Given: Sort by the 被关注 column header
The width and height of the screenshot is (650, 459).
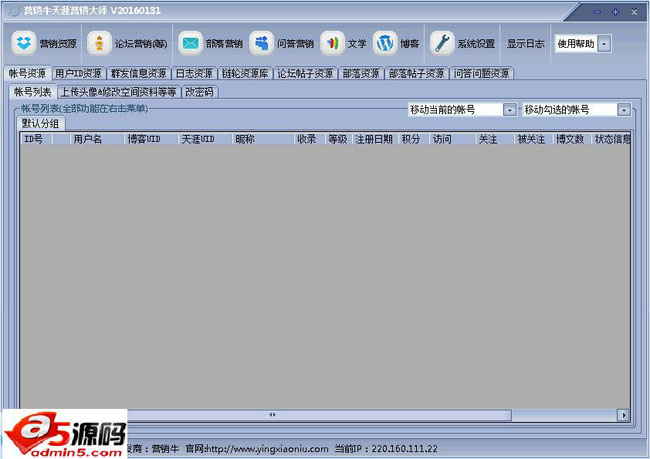Looking at the screenshot, I should pos(534,139).
